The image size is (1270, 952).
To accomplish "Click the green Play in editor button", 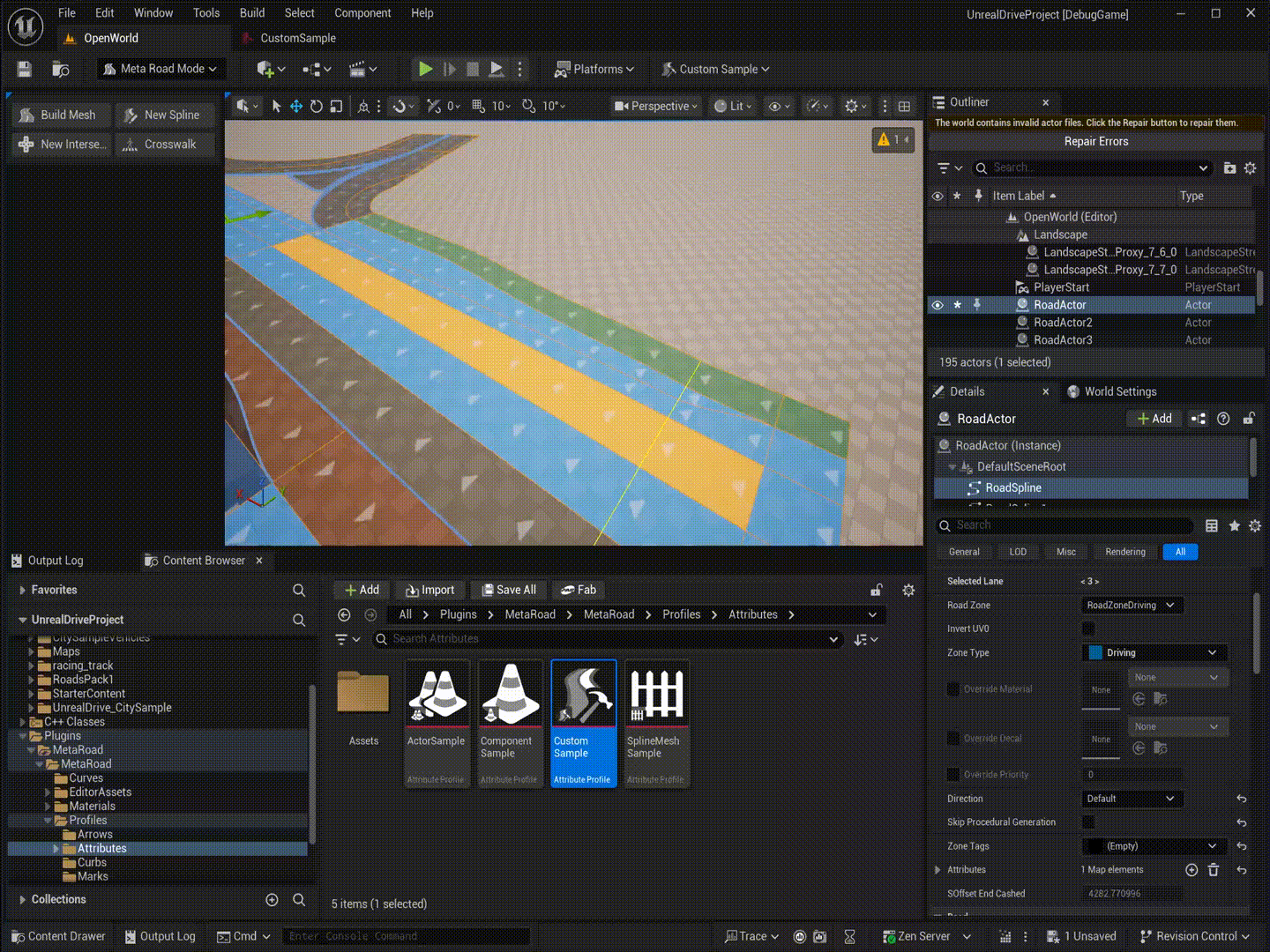I will pyautogui.click(x=425, y=69).
